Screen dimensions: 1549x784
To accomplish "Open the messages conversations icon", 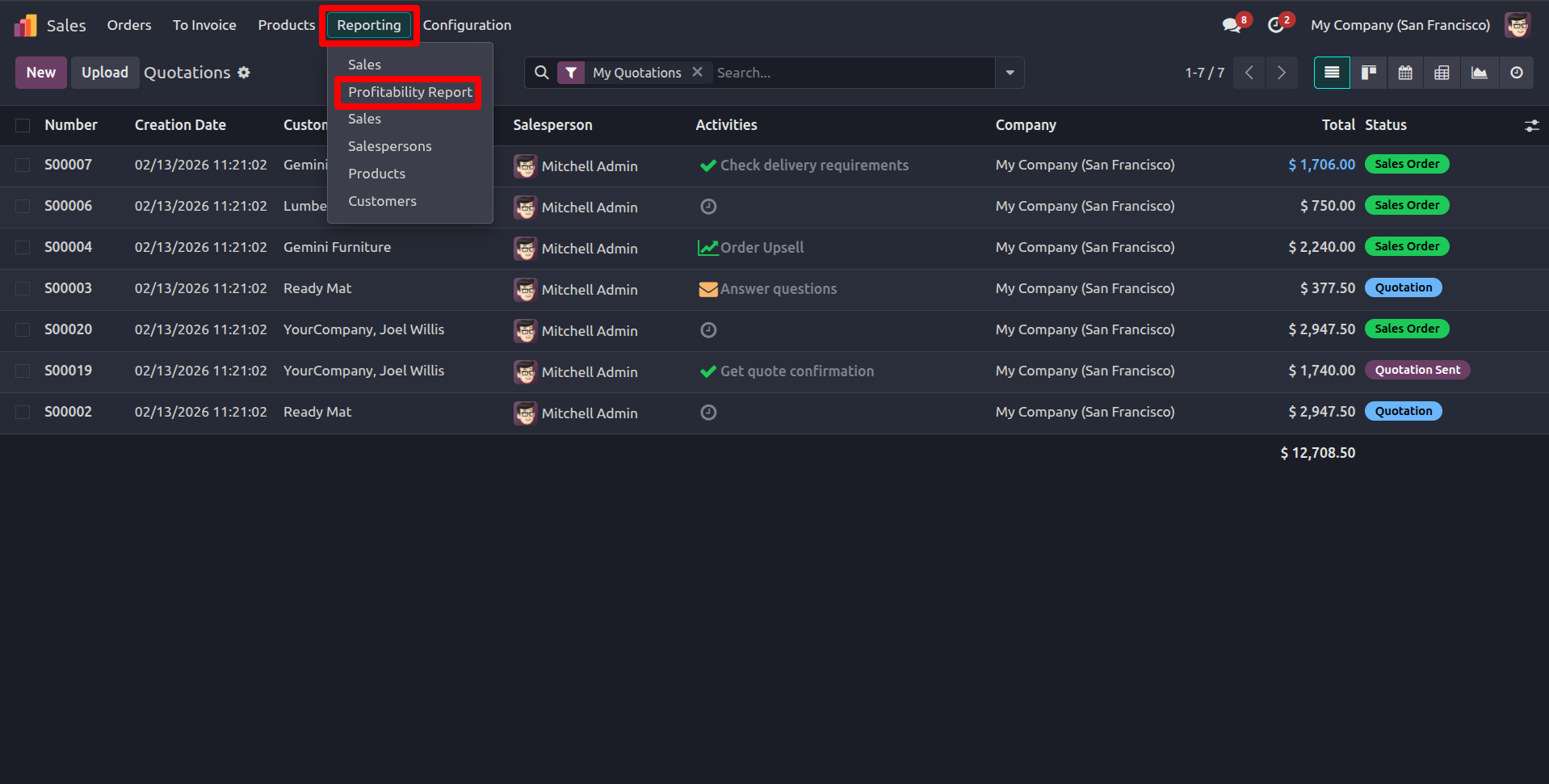I will click(x=1232, y=25).
